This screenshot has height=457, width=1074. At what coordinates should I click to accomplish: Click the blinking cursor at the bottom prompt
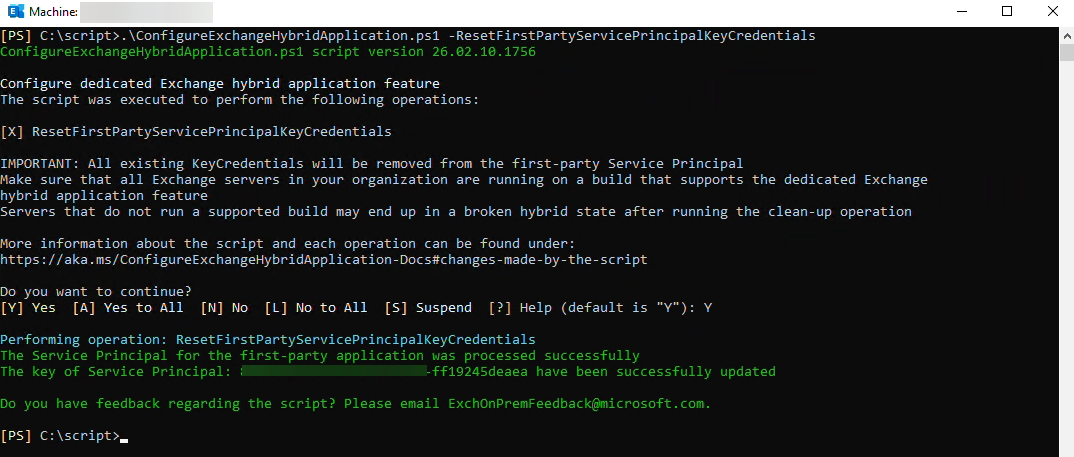123,438
